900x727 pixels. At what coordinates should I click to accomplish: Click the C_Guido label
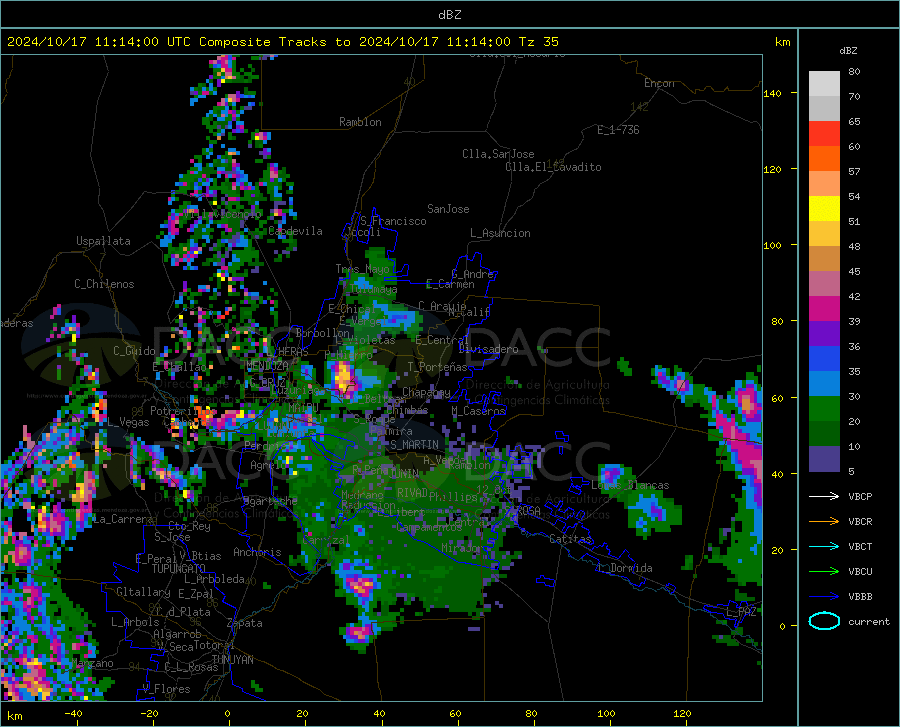(x=134, y=351)
